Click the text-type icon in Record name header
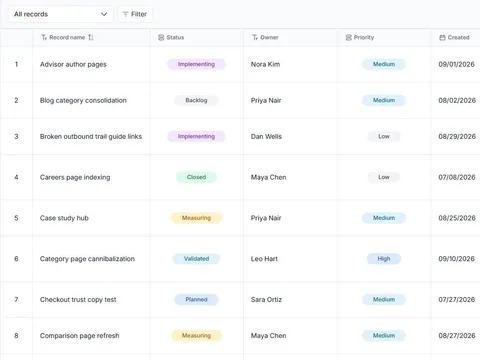Viewport: 480px width, 360px height. [44, 37]
